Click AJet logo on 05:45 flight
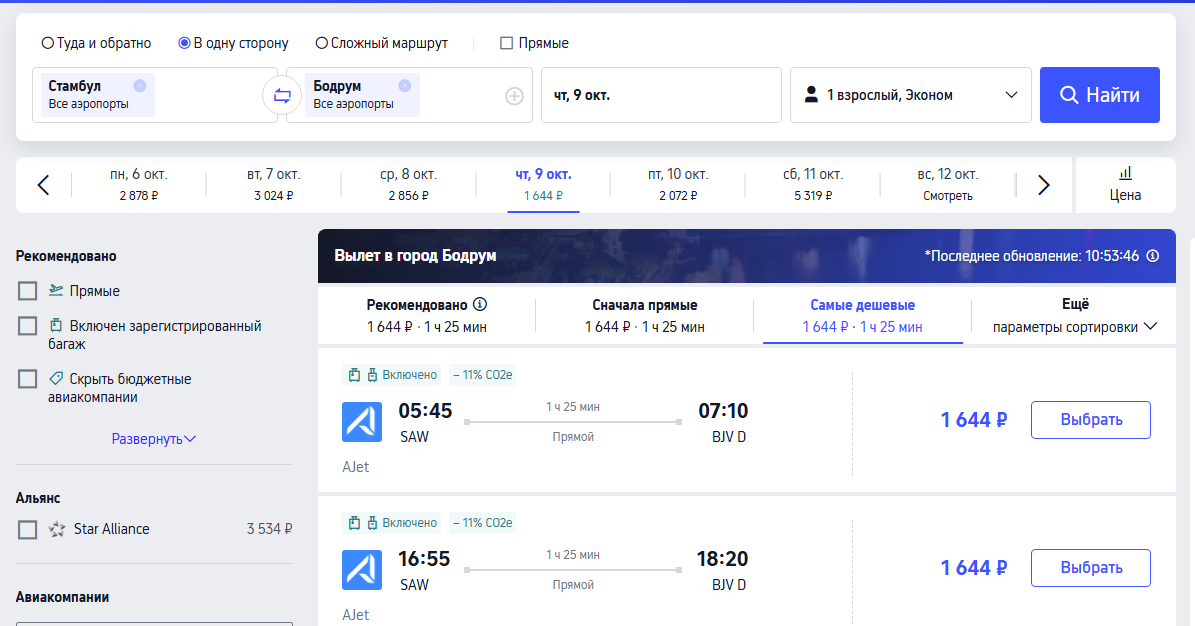Image resolution: width=1195 pixels, height=626 pixels. coord(362,422)
